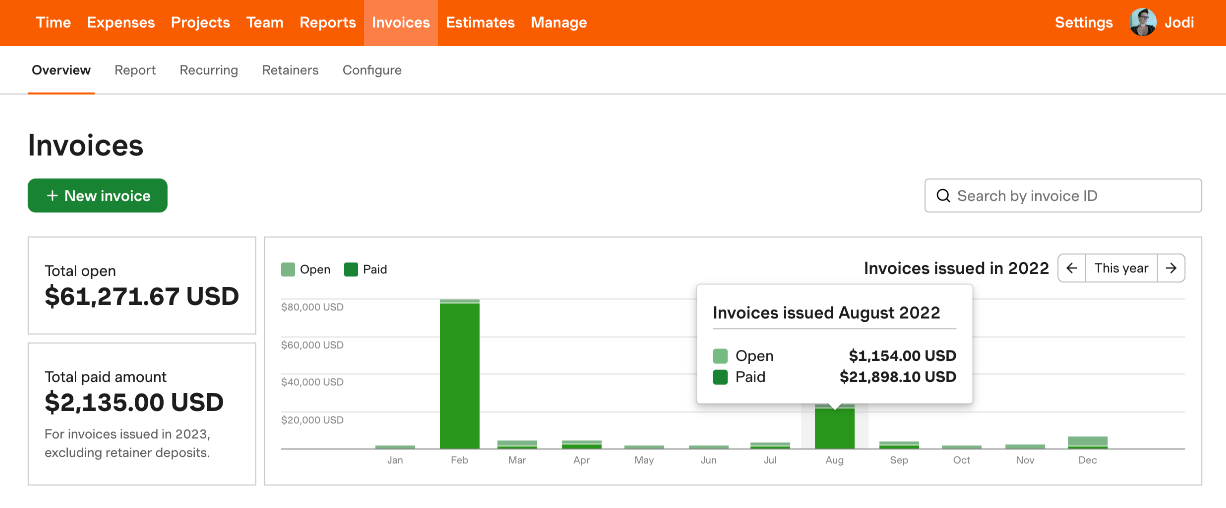The height and width of the screenshot is (508, 1226).
Task: Open Settings in the top bar
Action: [x=1084, y=22]
